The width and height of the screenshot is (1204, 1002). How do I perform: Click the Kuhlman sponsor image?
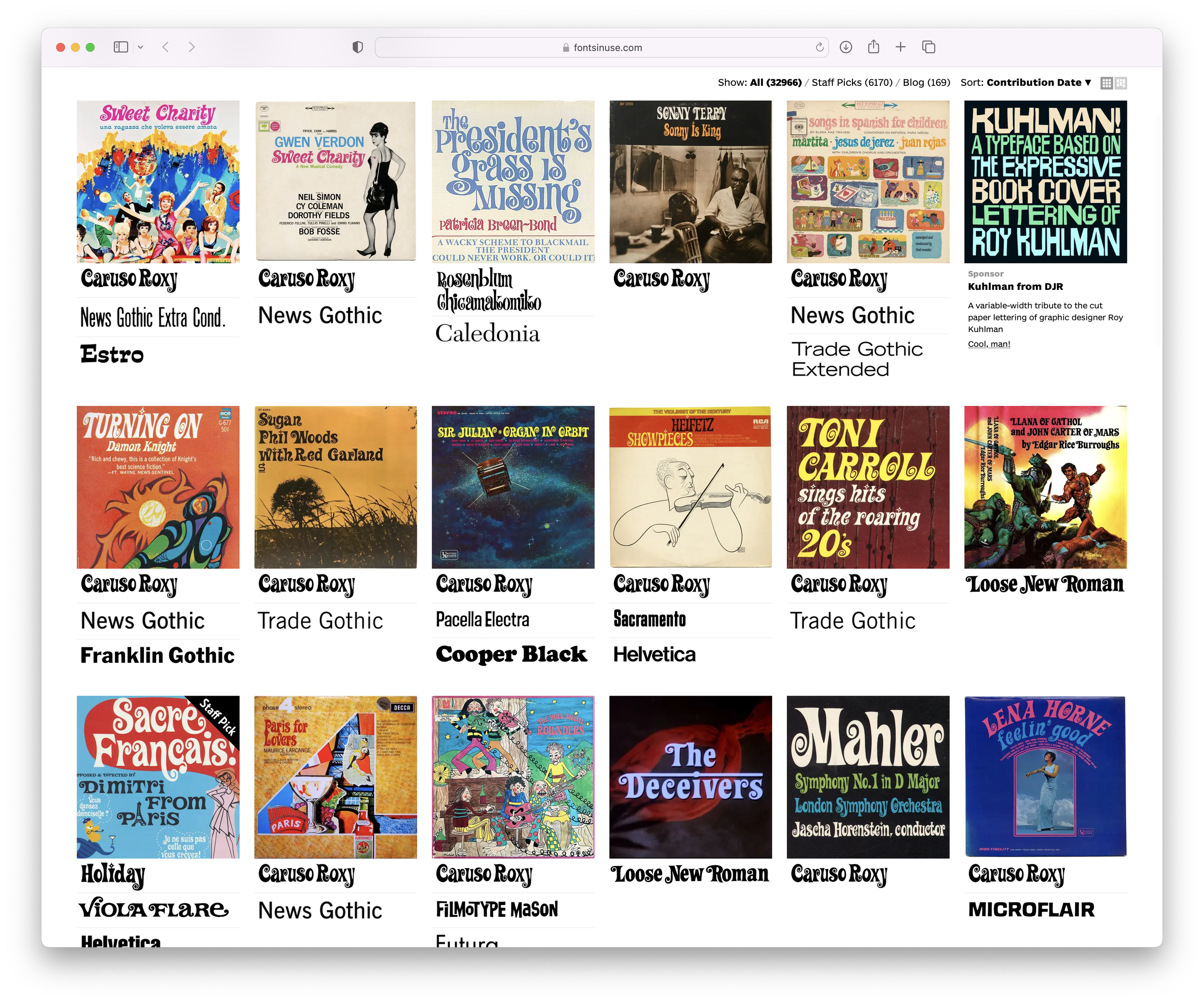[1046, 182]
